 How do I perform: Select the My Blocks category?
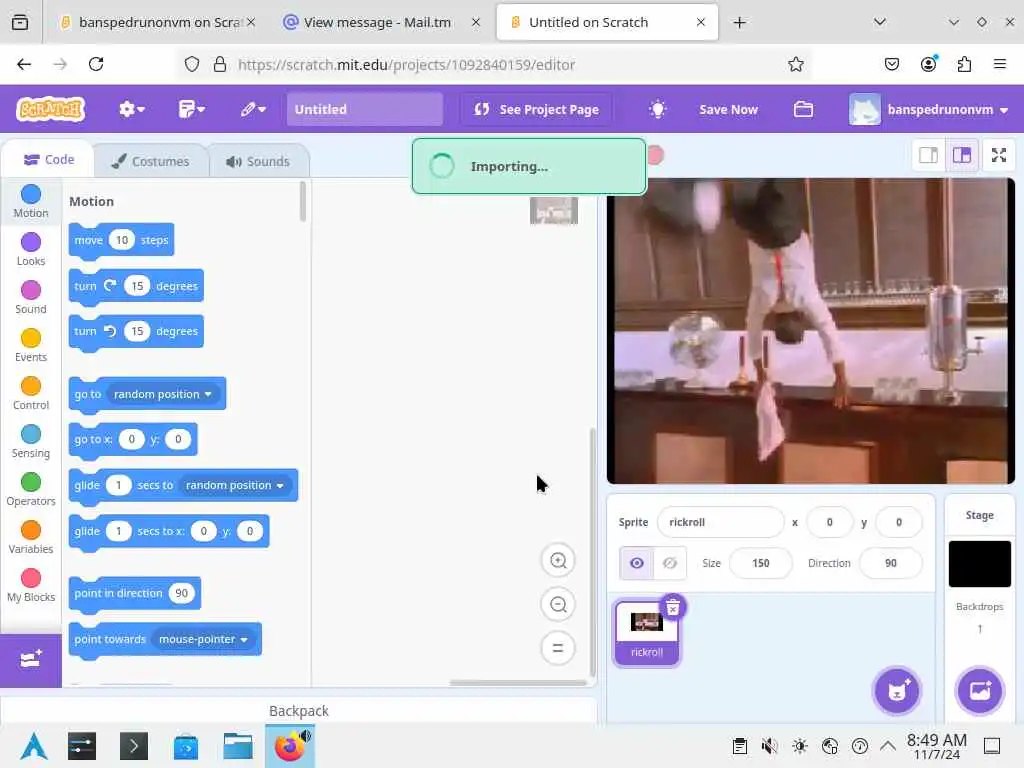[31, 585]
